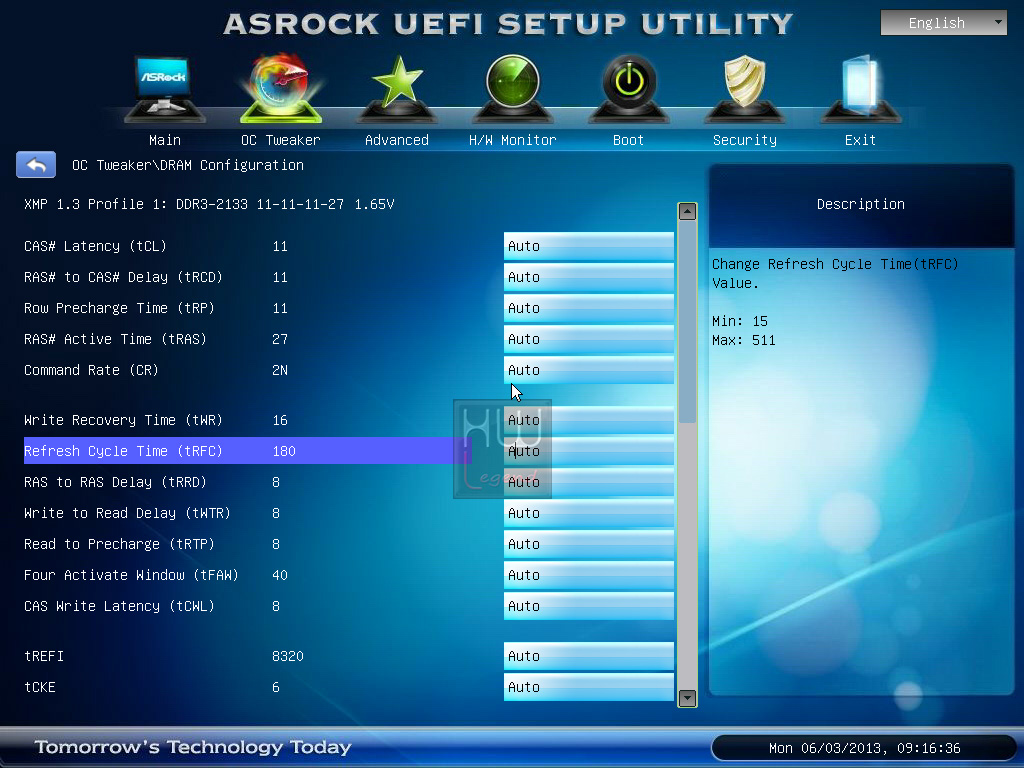Screen dimensions: 1024x768
Task: Go back using the blue arrow icon
Action: coord(36,165)
